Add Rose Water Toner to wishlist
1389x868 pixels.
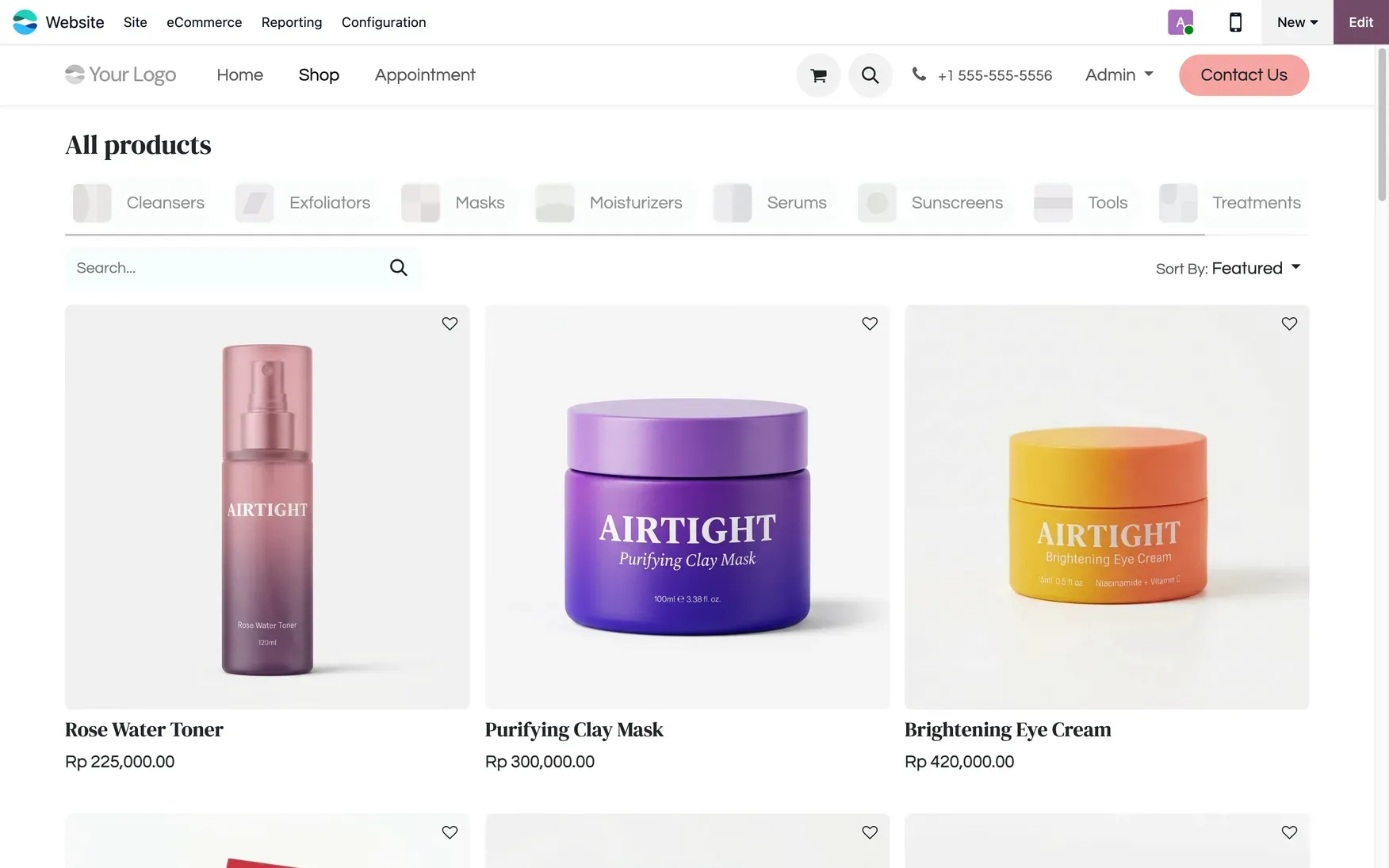450,323
